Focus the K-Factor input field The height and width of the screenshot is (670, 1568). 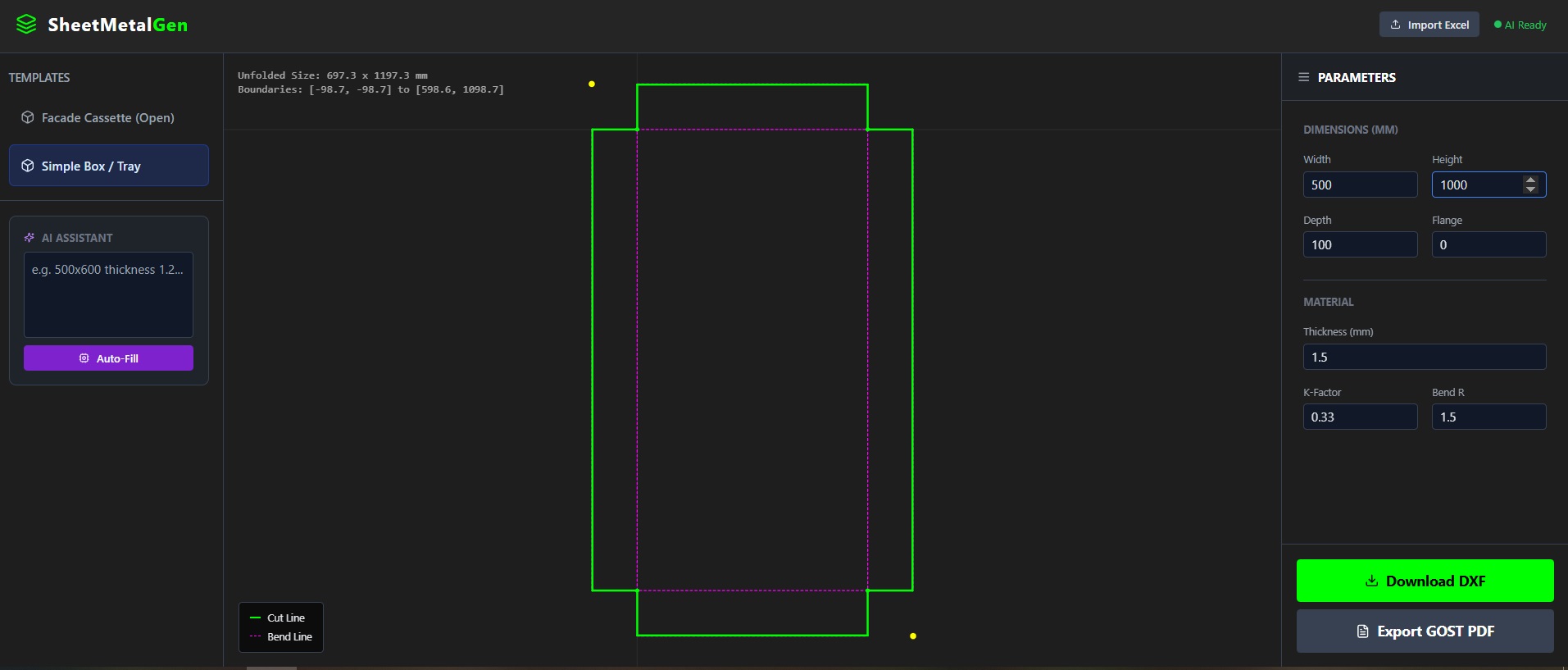[1361, 417]
